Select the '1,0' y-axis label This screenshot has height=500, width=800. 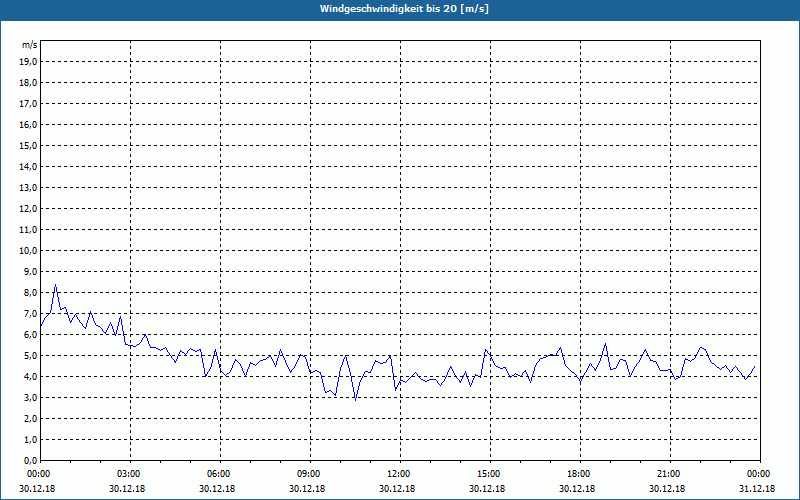coord(29,439)
